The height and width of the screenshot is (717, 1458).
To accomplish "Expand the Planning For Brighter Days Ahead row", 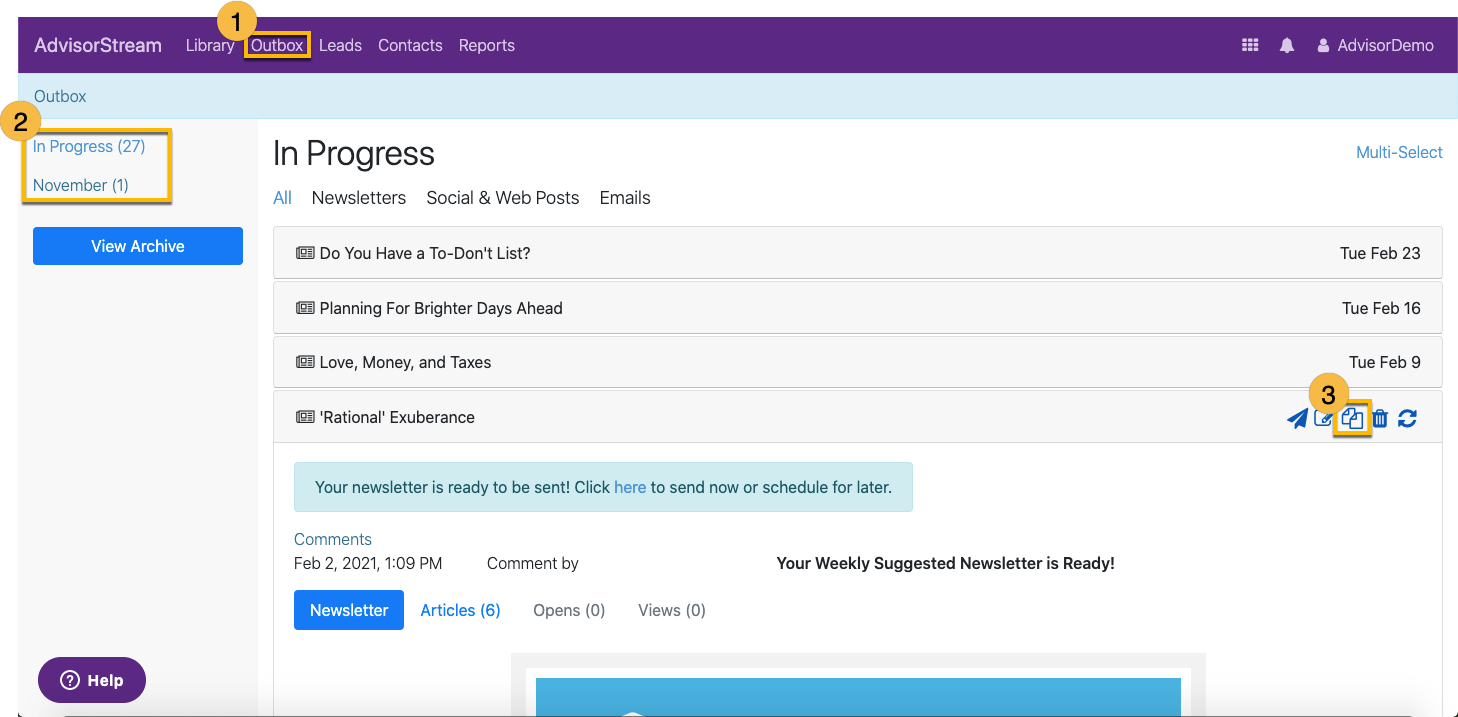I will (x=857, y=308).
